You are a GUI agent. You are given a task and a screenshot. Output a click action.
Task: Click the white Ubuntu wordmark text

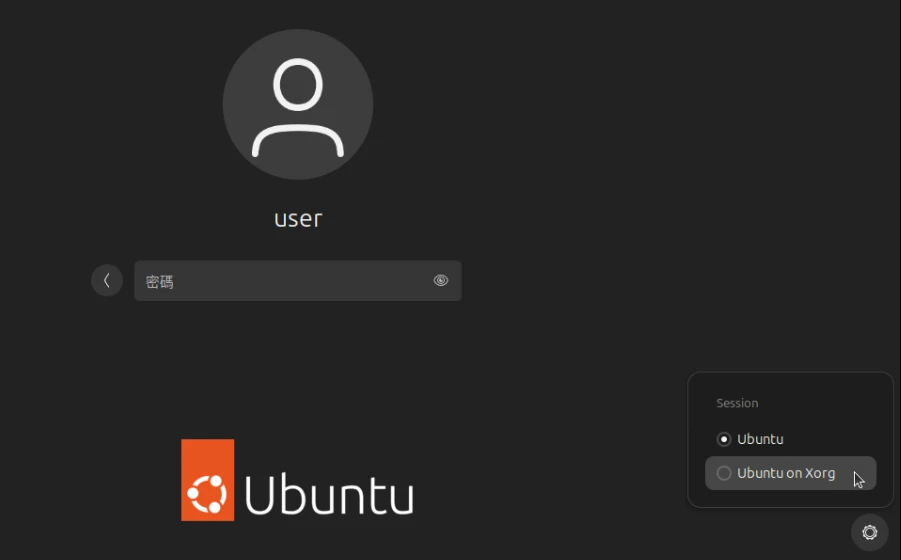coord(328,495)
